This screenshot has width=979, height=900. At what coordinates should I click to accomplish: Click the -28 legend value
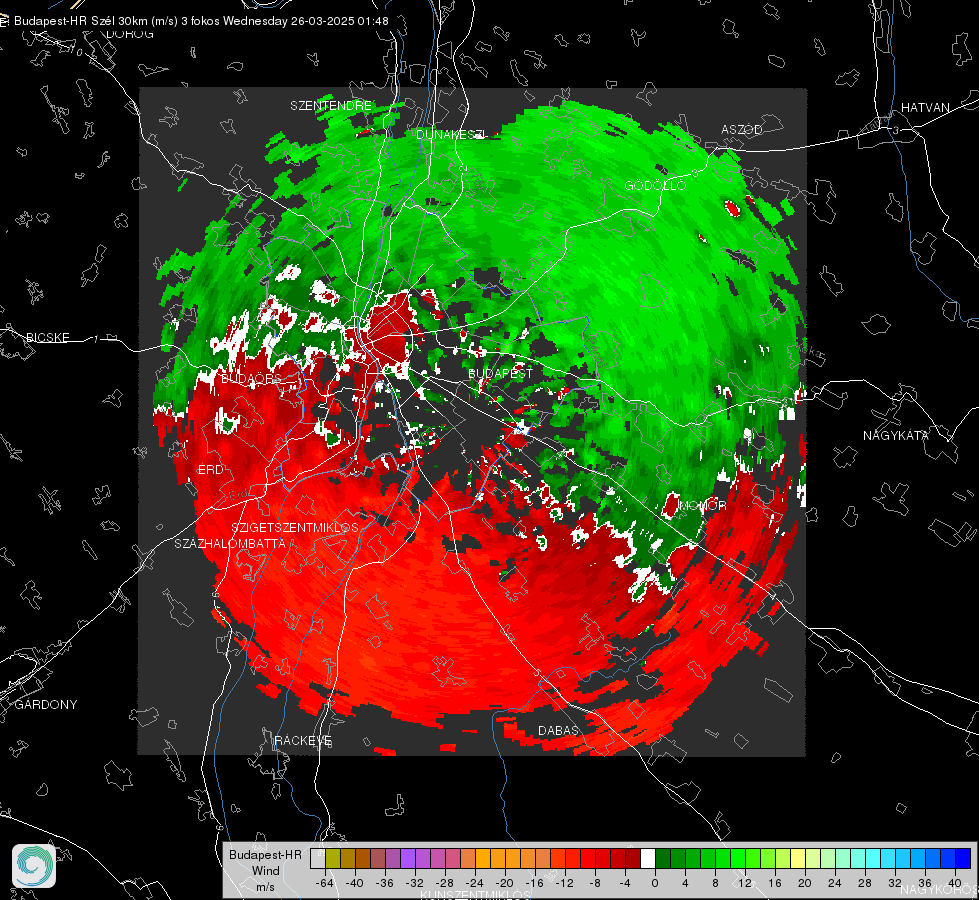(x=445, y=883)
